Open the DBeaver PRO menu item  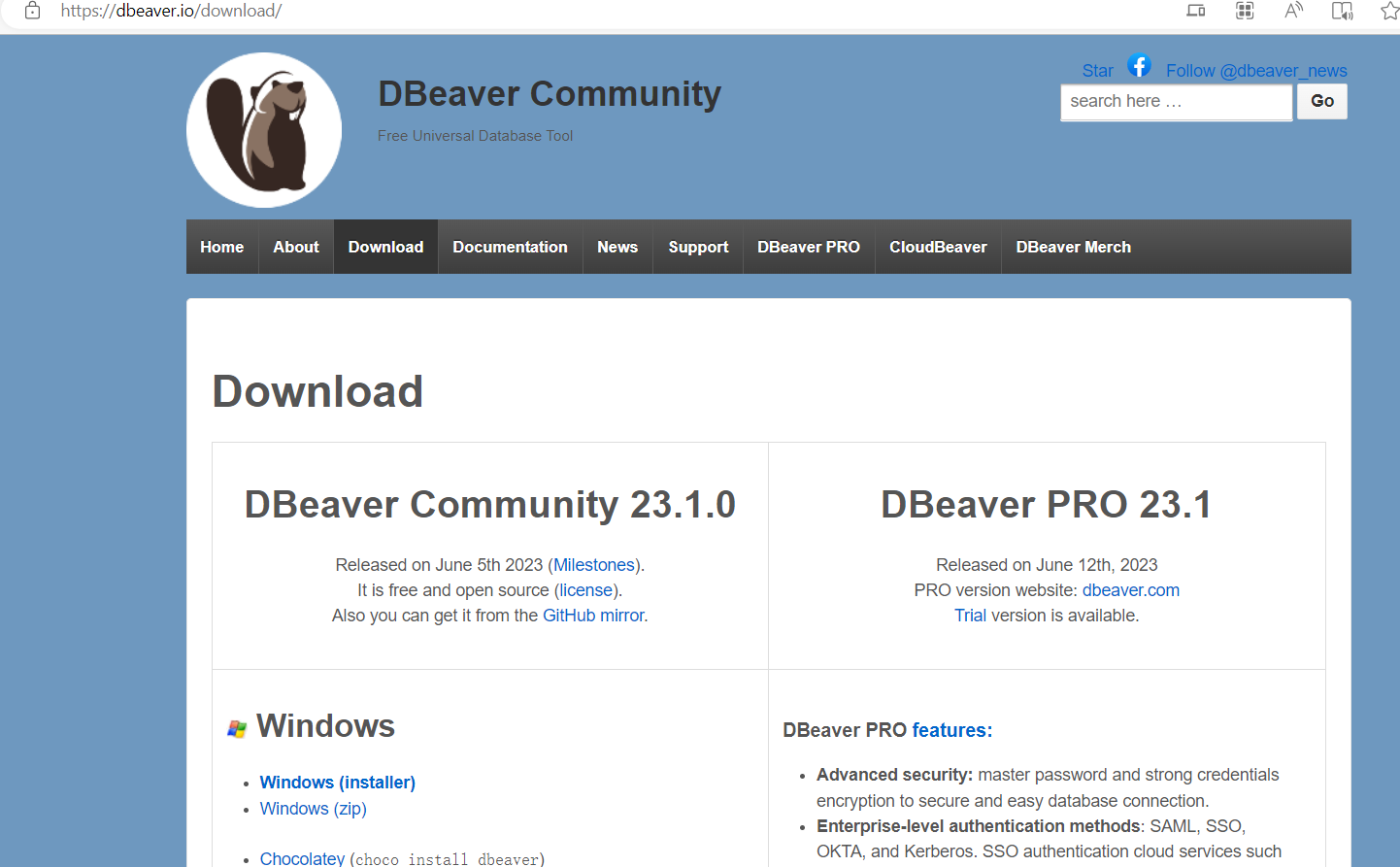point(809,247)
